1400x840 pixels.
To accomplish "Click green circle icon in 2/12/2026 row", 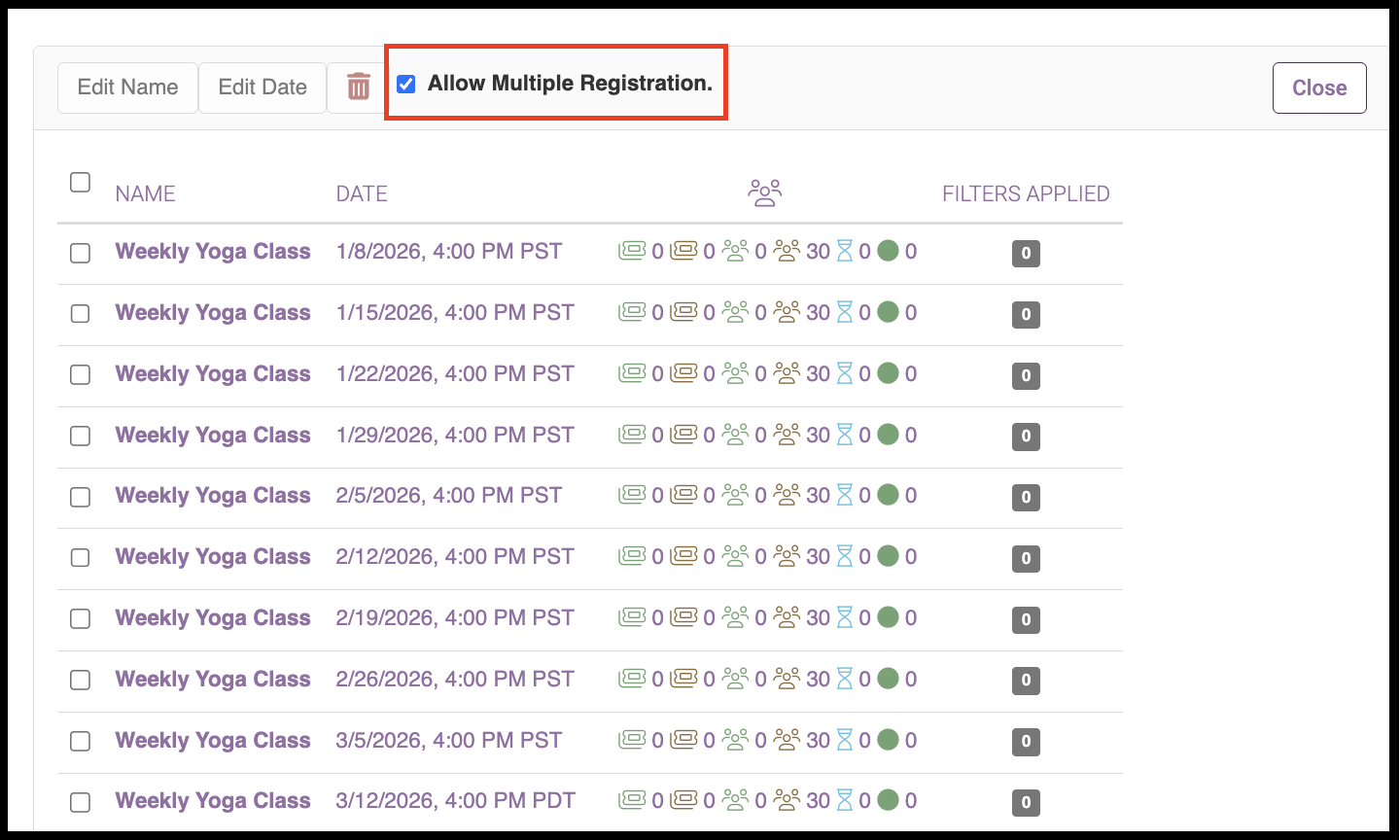I will [x=888, y=556].
